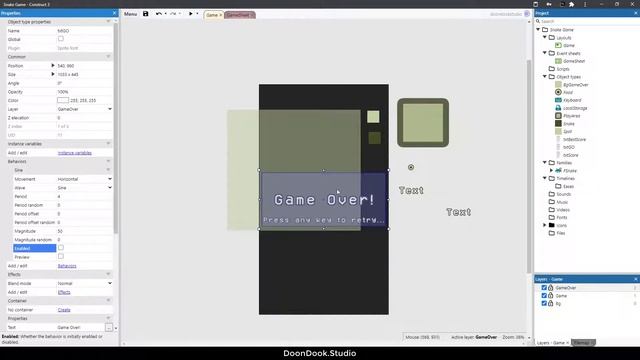Collapse the Event sheets folder
This screenshot has width=640, height=360.
(545, 53)
